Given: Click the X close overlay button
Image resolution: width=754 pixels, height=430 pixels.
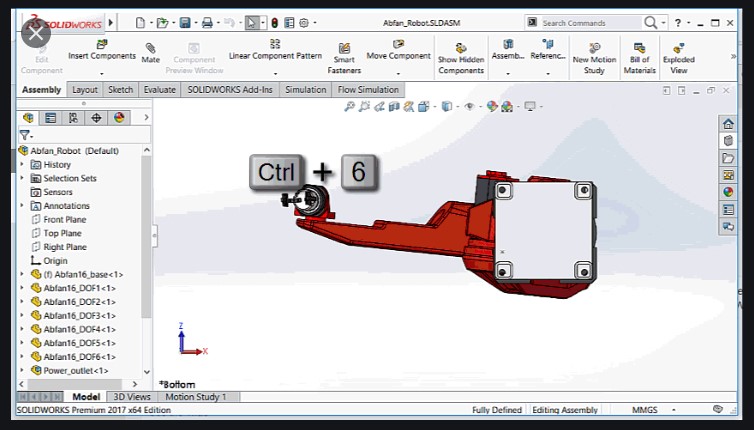Looking at the screenshot, I should tap(36, 33).
